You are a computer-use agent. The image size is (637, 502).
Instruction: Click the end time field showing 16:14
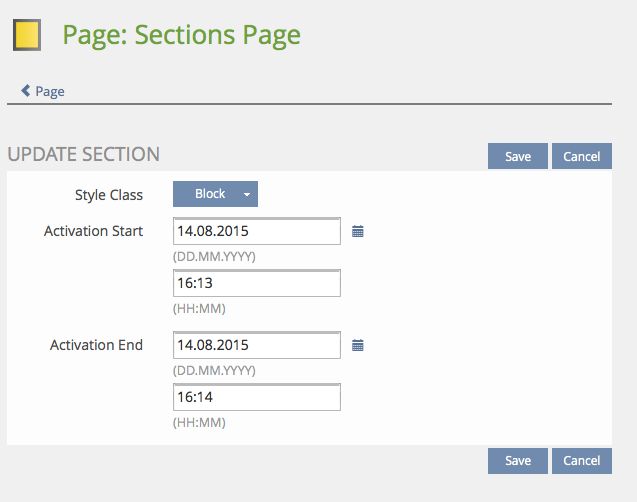tap(256, 398)
